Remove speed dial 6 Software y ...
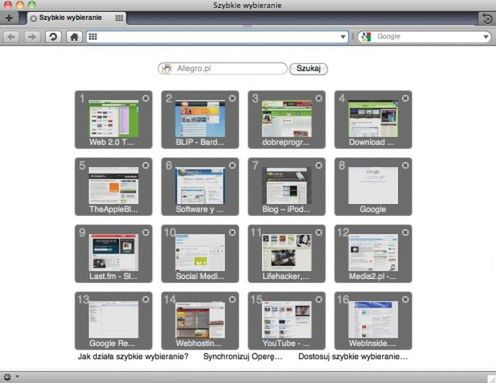Viewport: 496px width, 383px height. pos(232,165)
